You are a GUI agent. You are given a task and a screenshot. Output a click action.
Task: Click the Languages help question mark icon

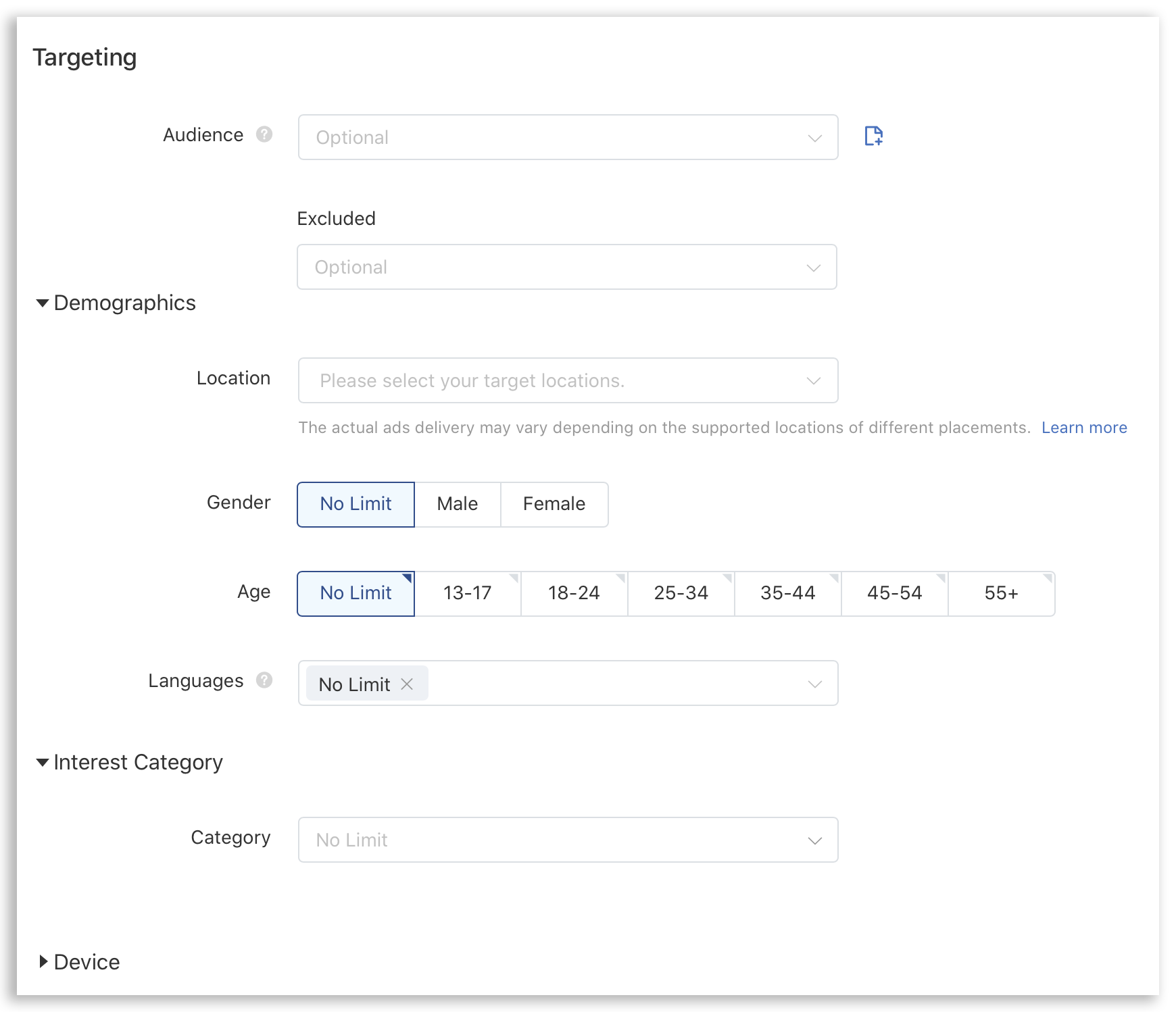click(264, 680)
